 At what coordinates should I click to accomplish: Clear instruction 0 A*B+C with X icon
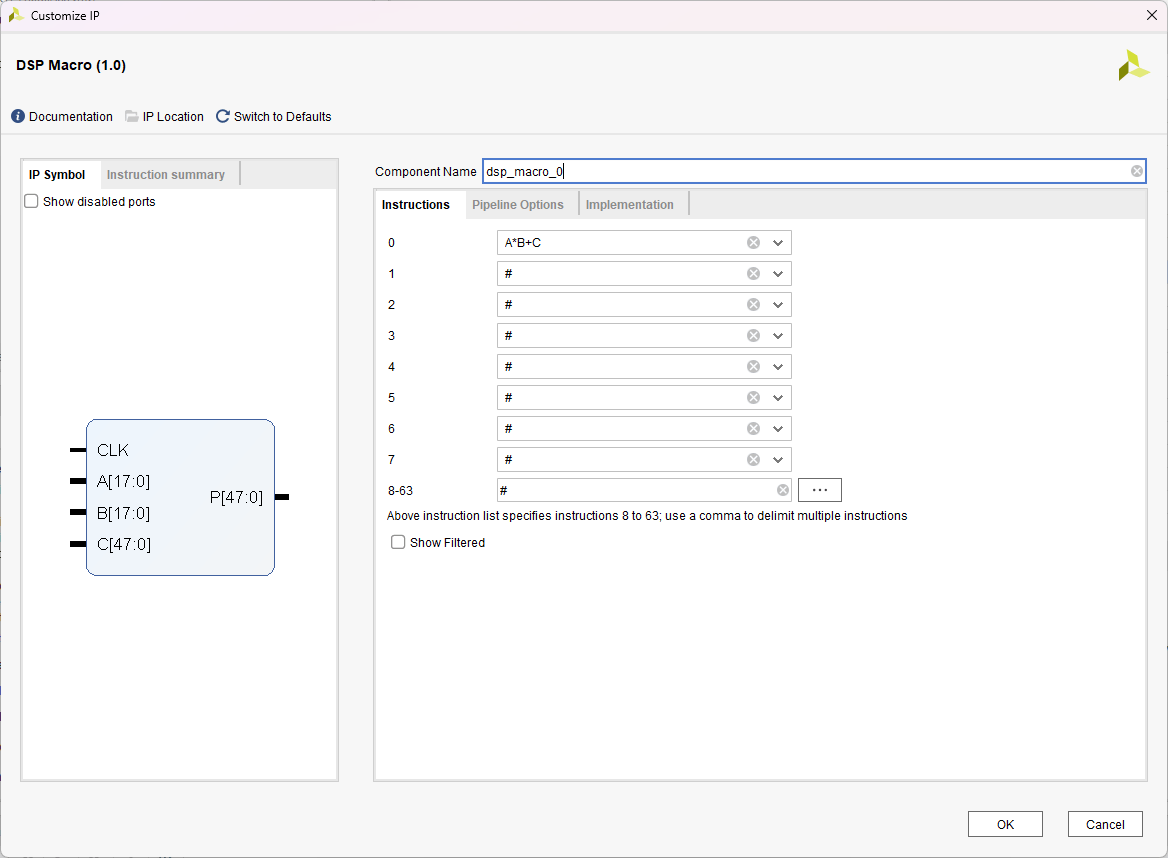(753, 243)
